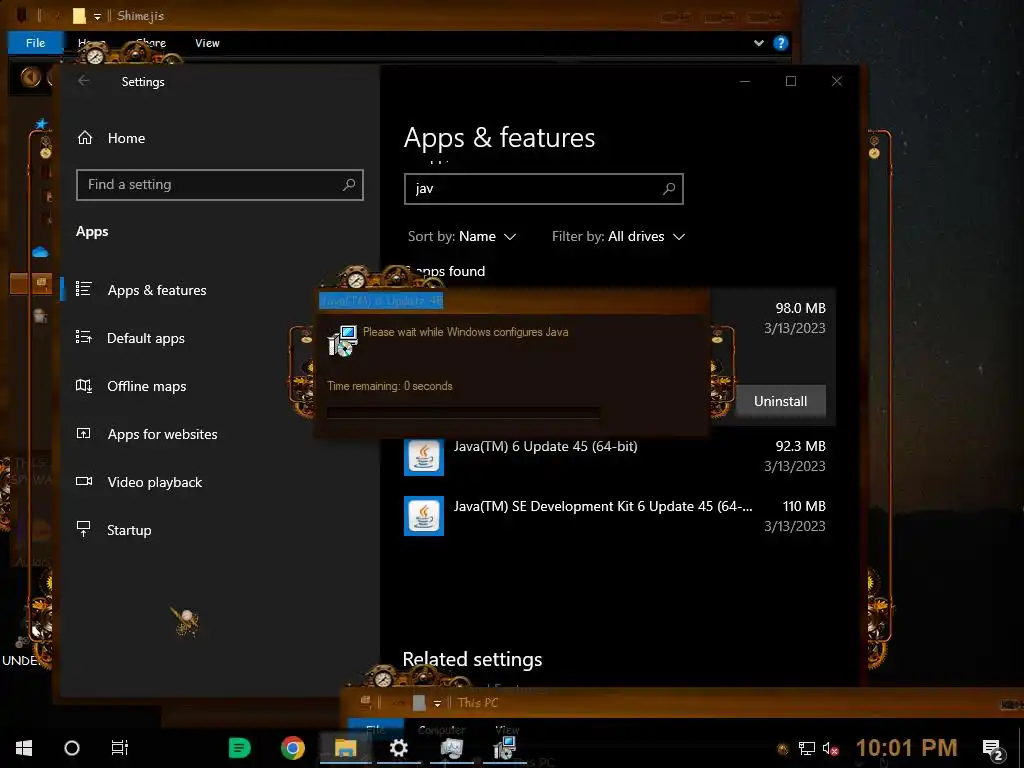1024x768 pixels.
Task: Click the installer icon in Java configure dialog
Action: click(x=342, y=340)
